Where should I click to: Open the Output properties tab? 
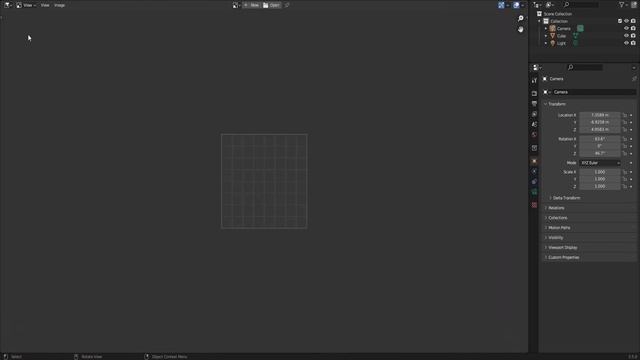coord(534,104)
